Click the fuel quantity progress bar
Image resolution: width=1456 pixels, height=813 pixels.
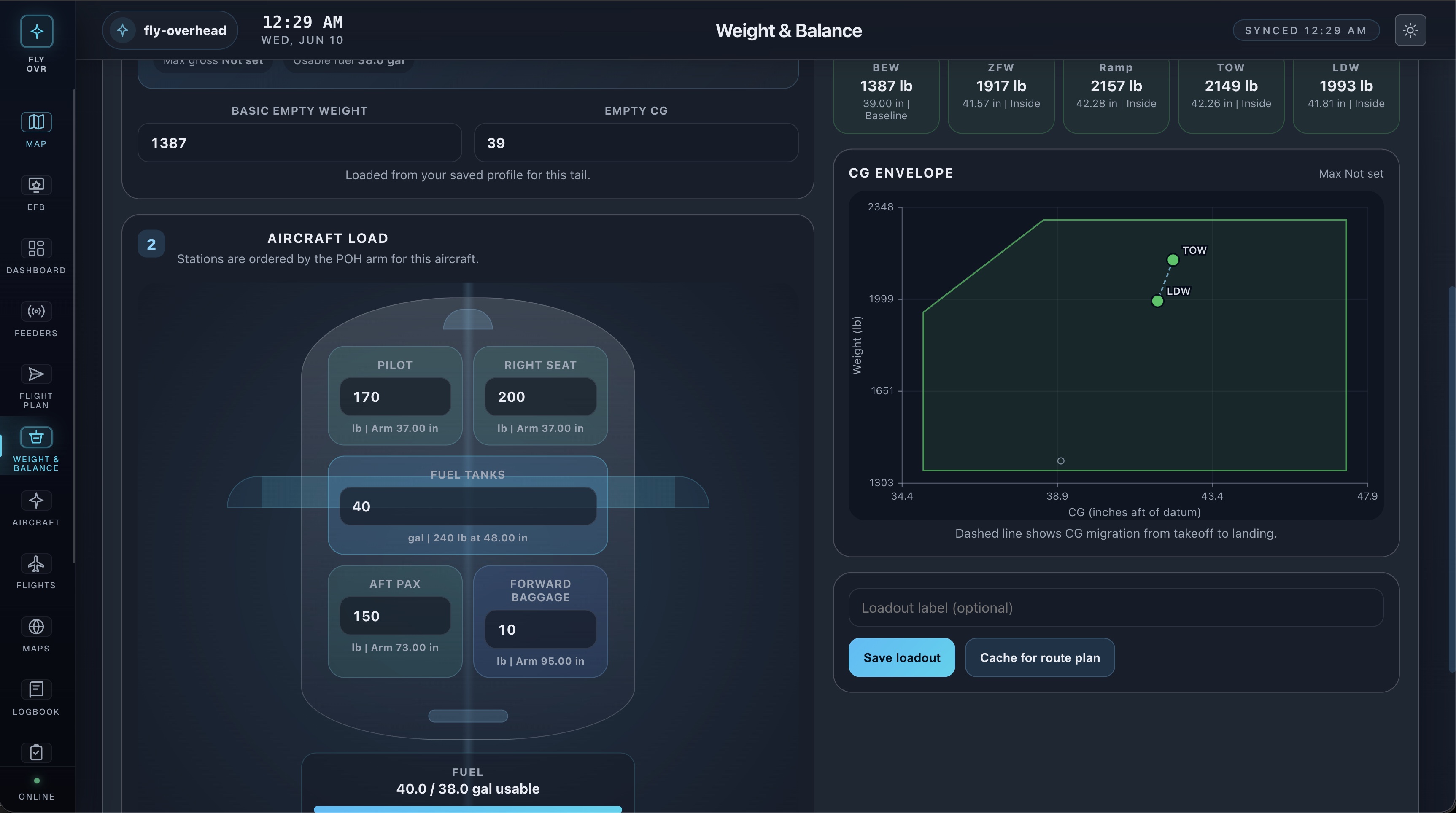pyautogui.click(x=468, y=809)
